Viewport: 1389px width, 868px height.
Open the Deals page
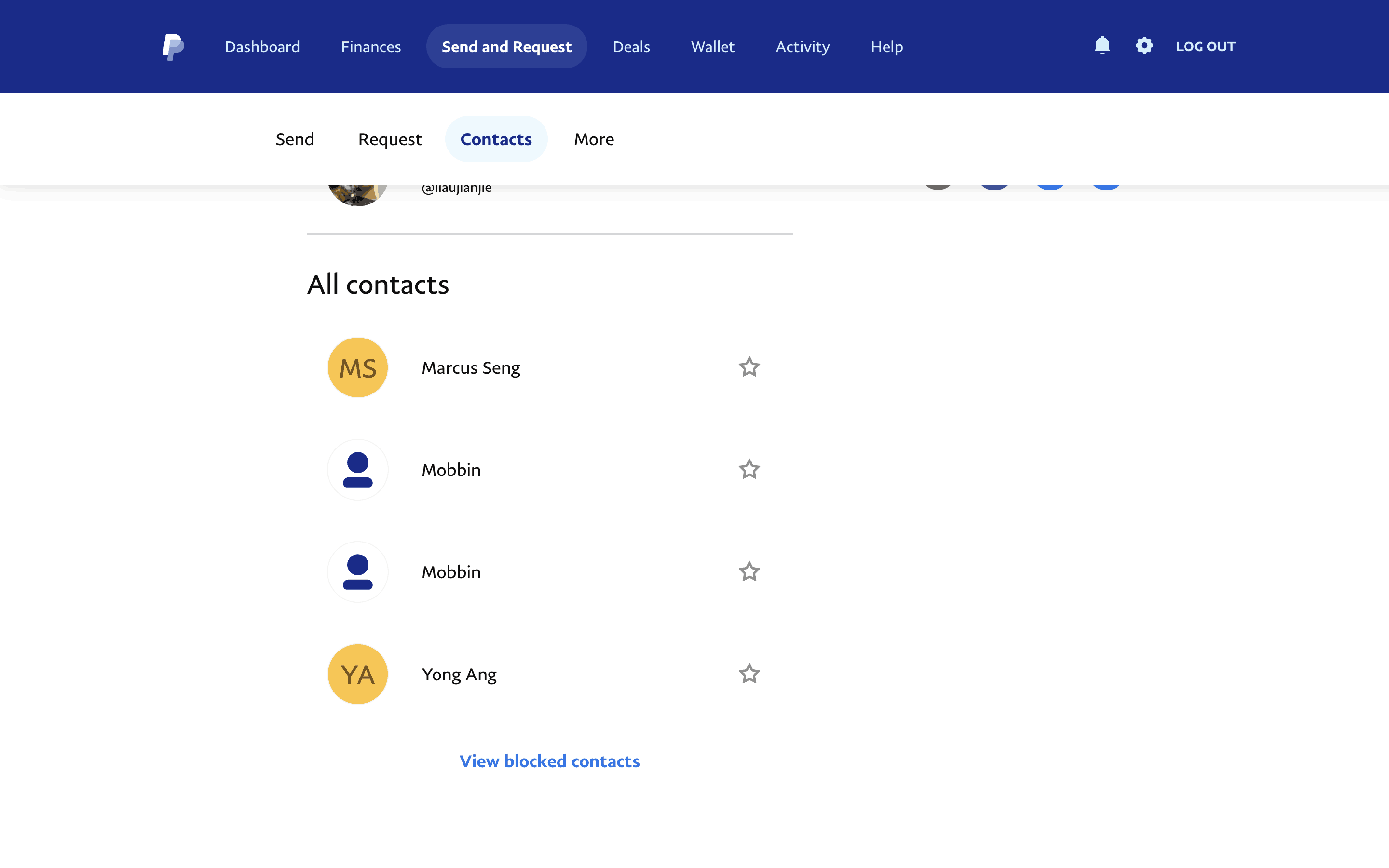coord(631,46)
